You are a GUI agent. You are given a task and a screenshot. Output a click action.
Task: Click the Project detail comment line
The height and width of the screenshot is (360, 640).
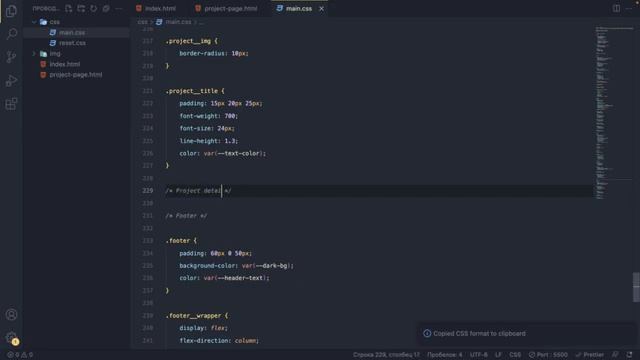(198, 191)
